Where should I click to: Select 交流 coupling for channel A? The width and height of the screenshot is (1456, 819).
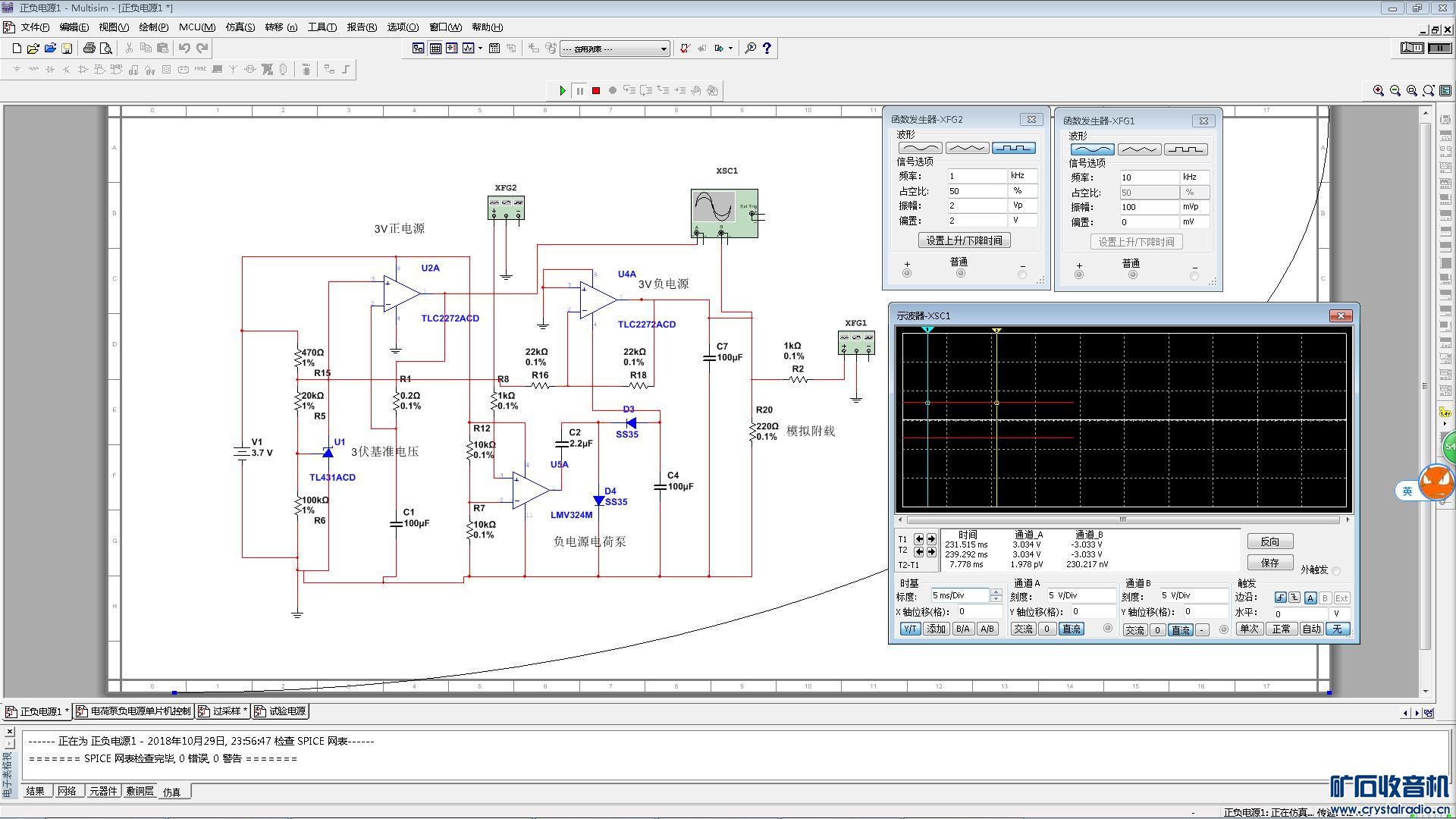pyautogui.click(x=1023, y=629)
